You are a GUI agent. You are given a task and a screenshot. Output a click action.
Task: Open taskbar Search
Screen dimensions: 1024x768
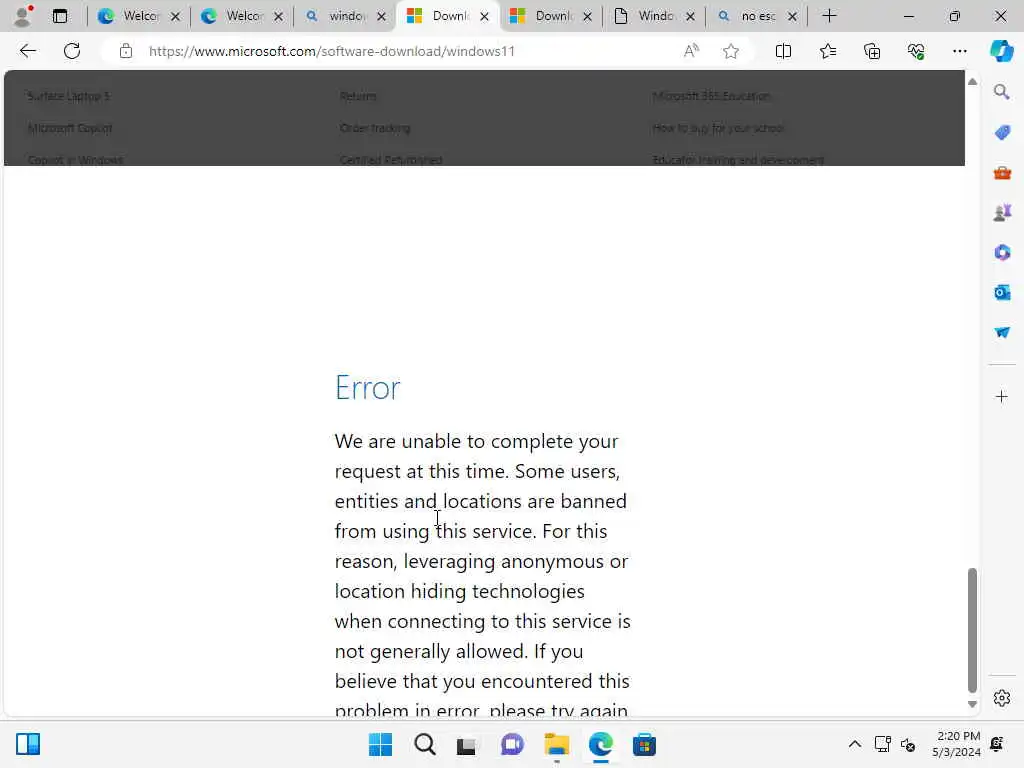click(424, 744)
